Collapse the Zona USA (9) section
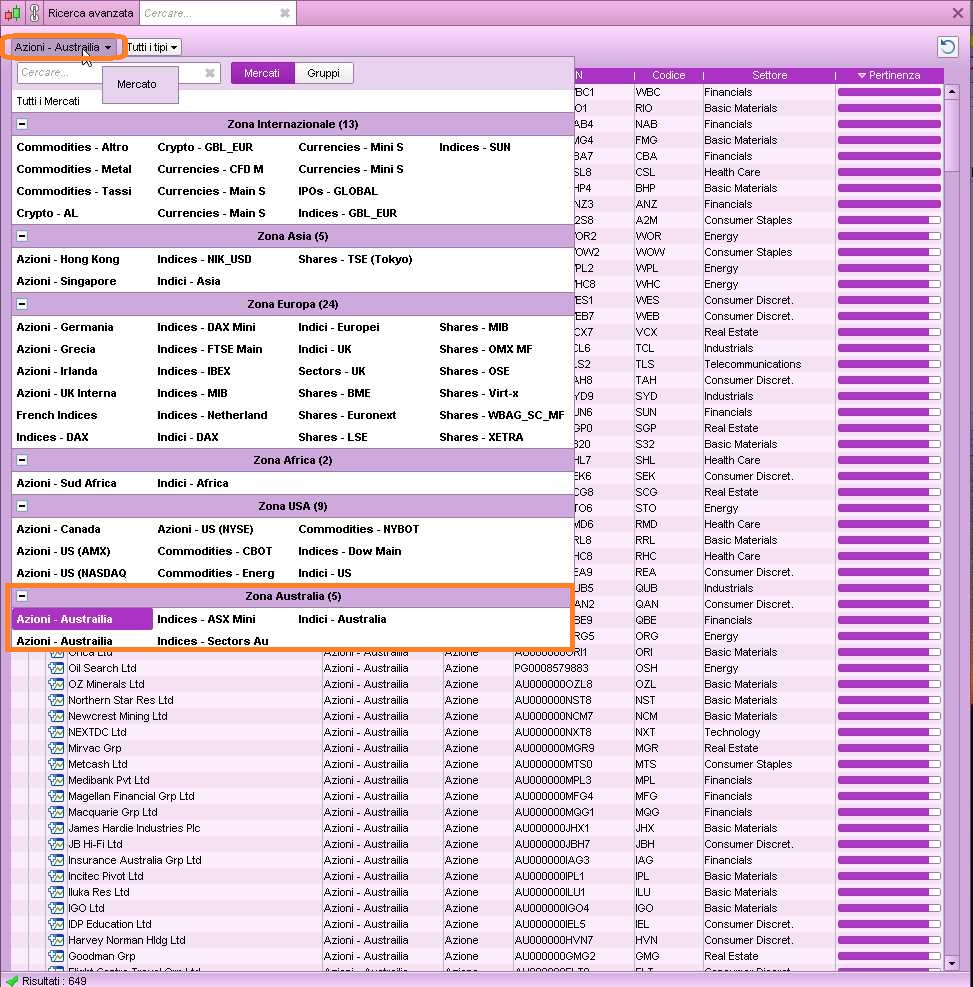 click(x=22, y=506)
